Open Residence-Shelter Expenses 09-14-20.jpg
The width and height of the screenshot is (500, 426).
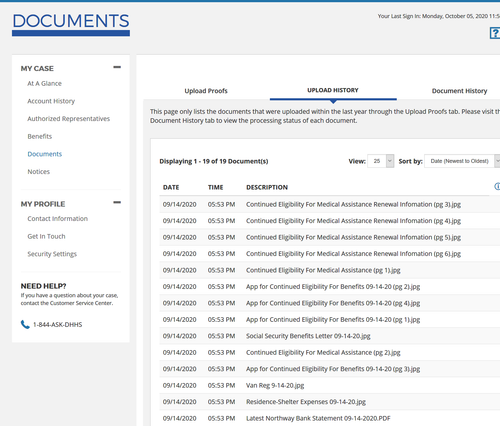[306, 402]
